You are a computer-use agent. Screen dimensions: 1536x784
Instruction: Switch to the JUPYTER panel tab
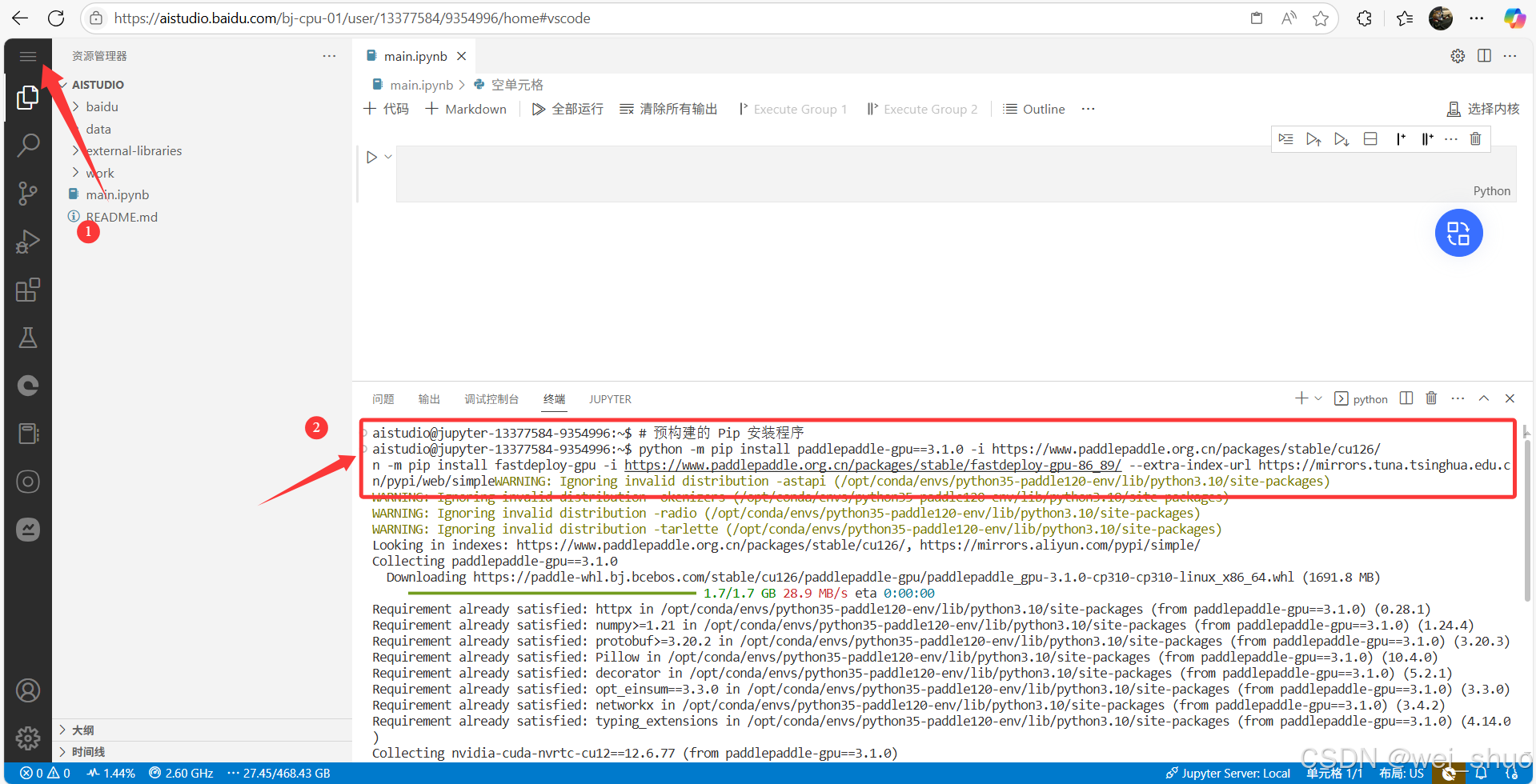tap(610, 399)
